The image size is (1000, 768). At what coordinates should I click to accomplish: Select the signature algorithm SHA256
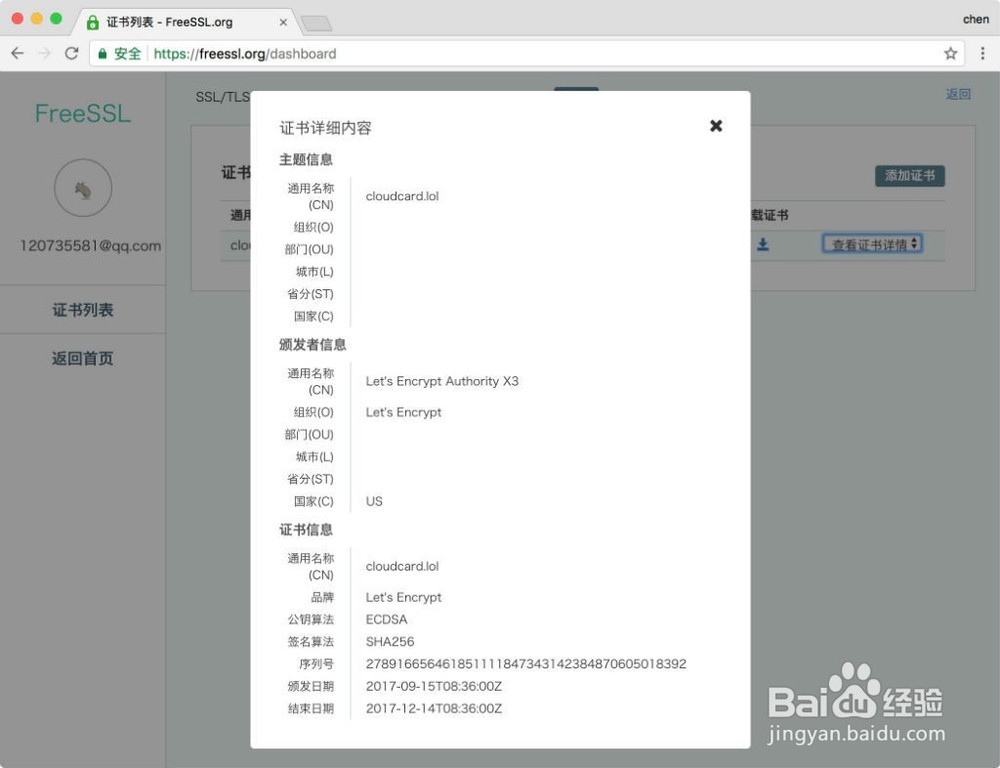click(x=390, y=642)
